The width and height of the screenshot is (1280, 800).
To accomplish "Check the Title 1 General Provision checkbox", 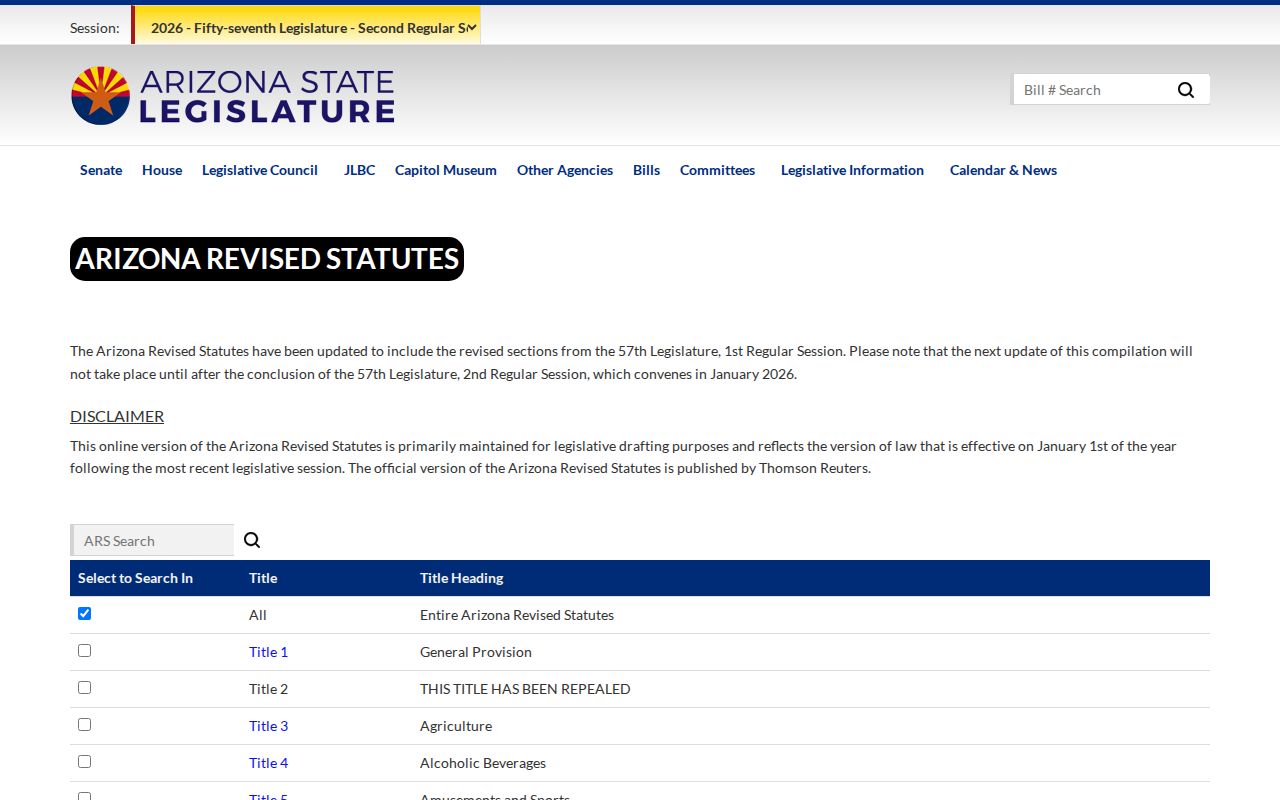I will (84, 650).
